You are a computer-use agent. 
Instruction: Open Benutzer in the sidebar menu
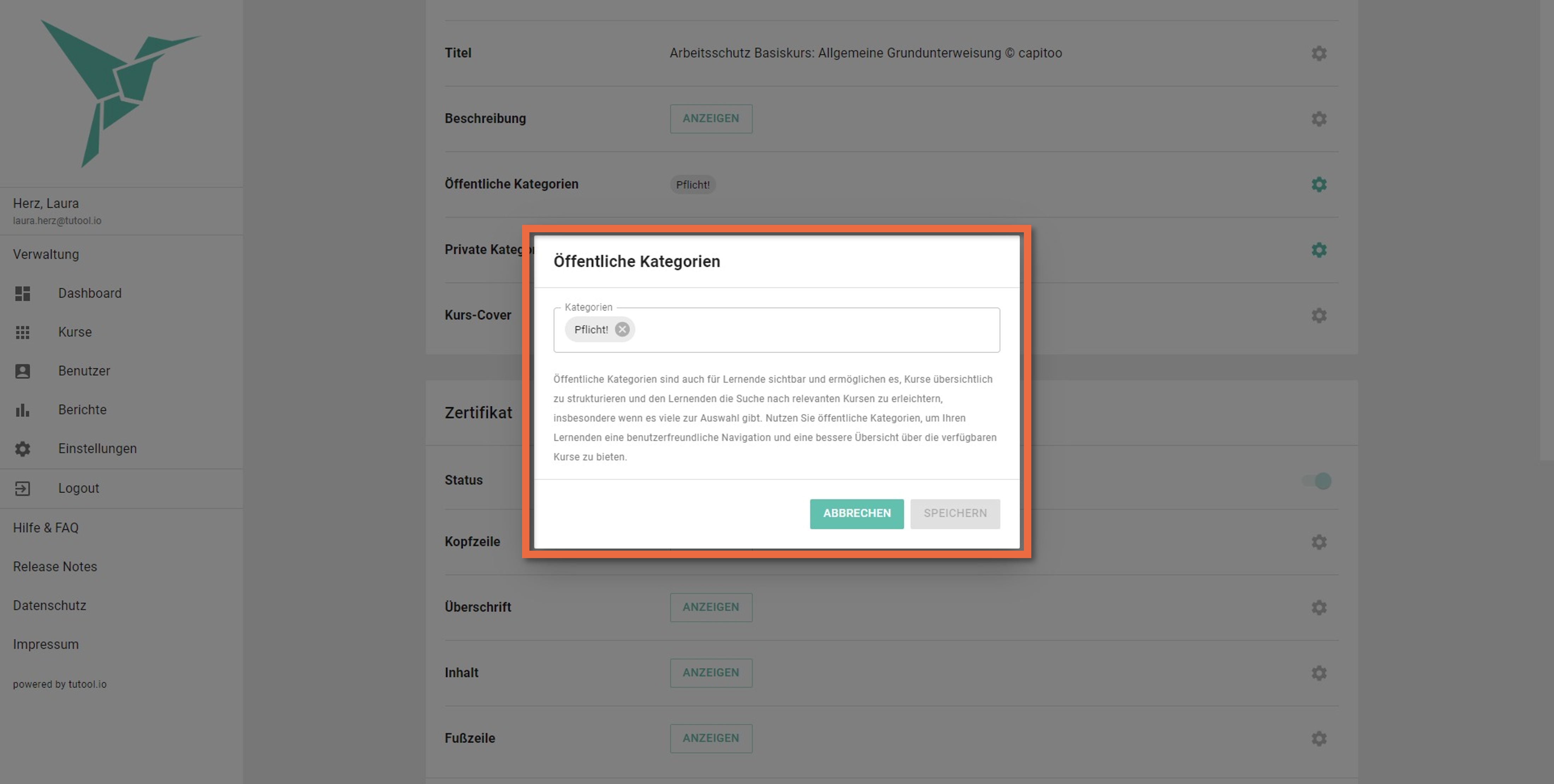point(84,371)
